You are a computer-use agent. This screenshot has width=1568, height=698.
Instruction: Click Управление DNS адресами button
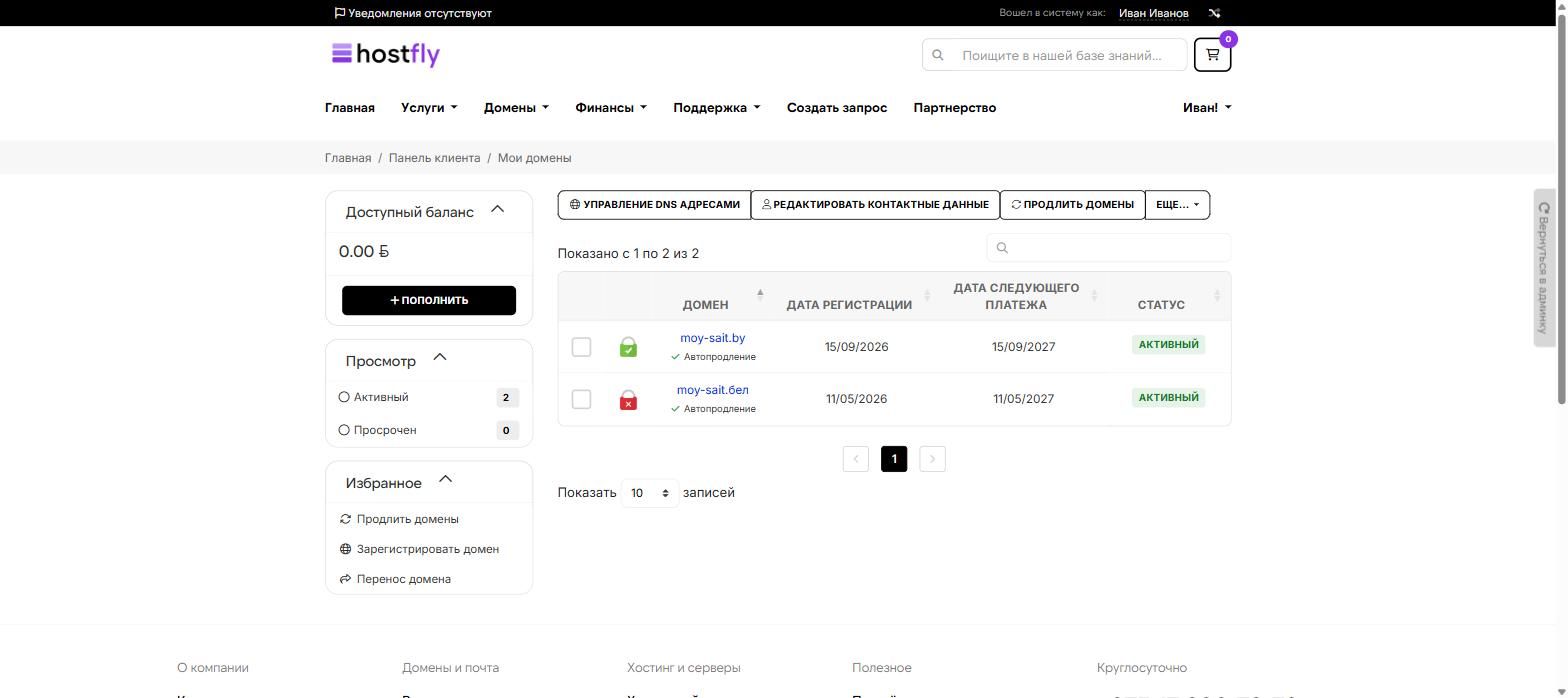tap(655, 205)
